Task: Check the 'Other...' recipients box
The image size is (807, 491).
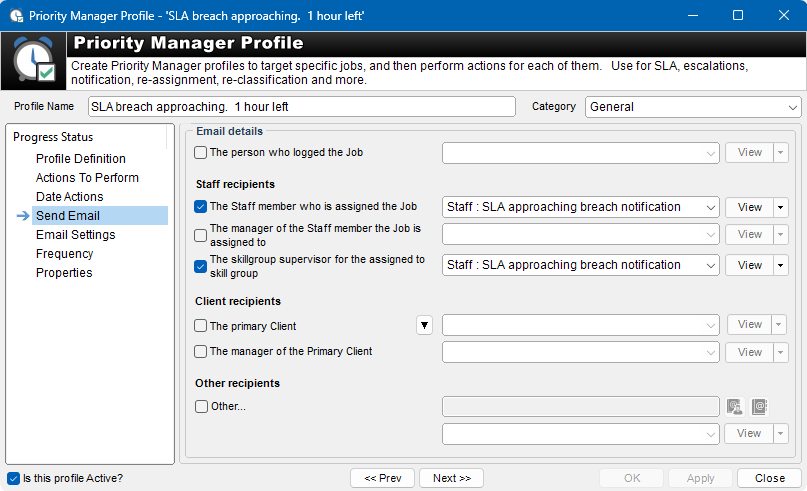Action: point(201,407)
